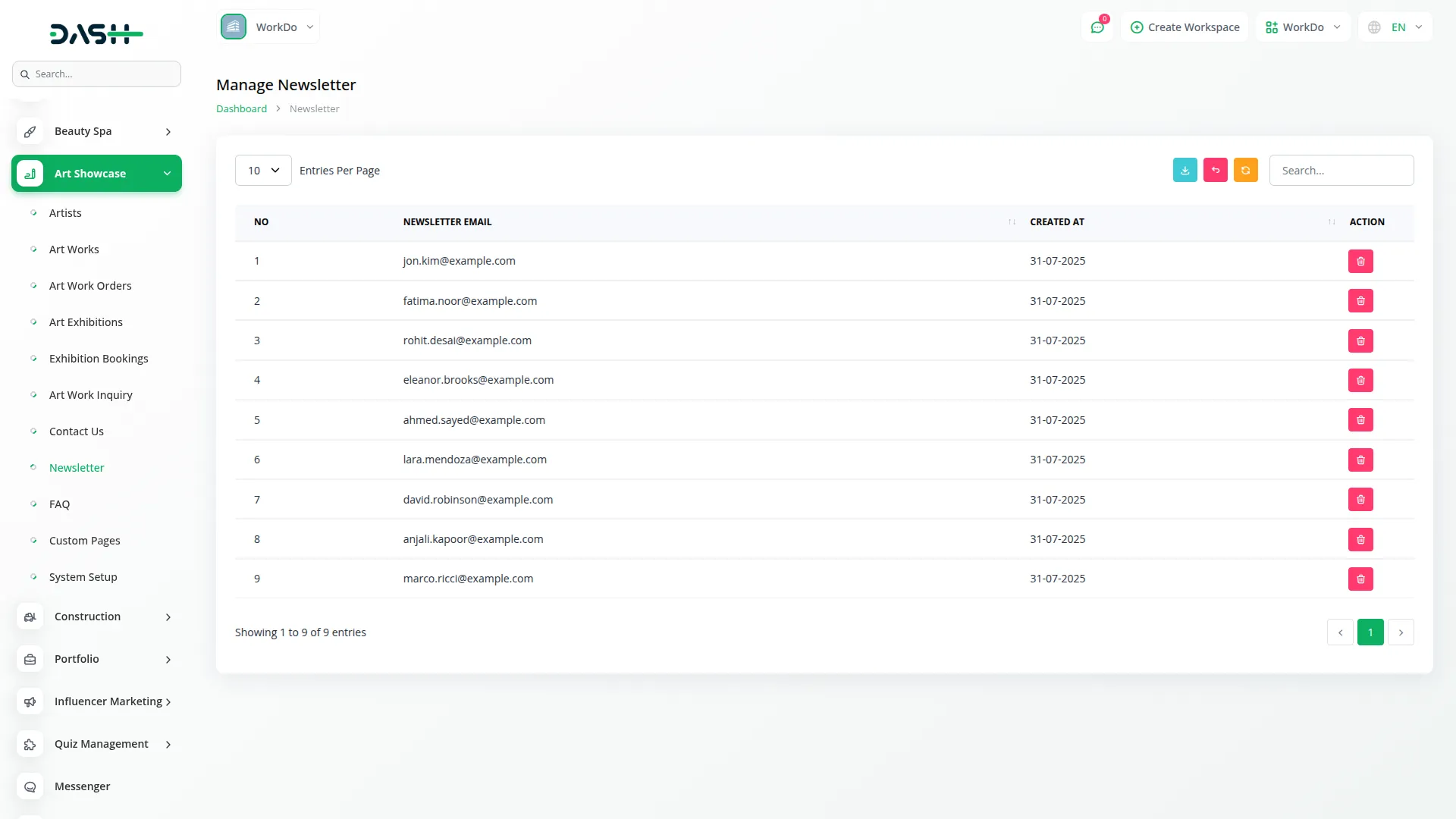Click the cyan download/export icon button

[1185, 171]
